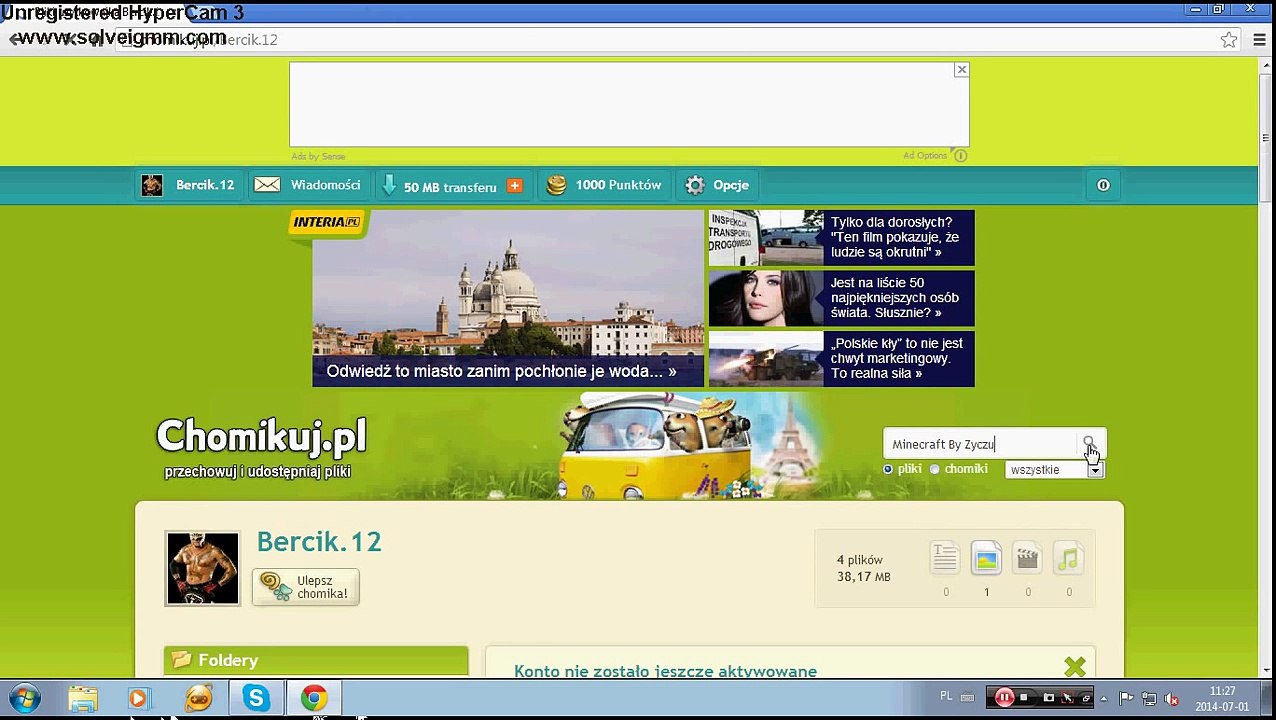Viewport: 1276px width, 720px height.
Task: Click the Chomikuj.pl logo
Action: (261, 436)
